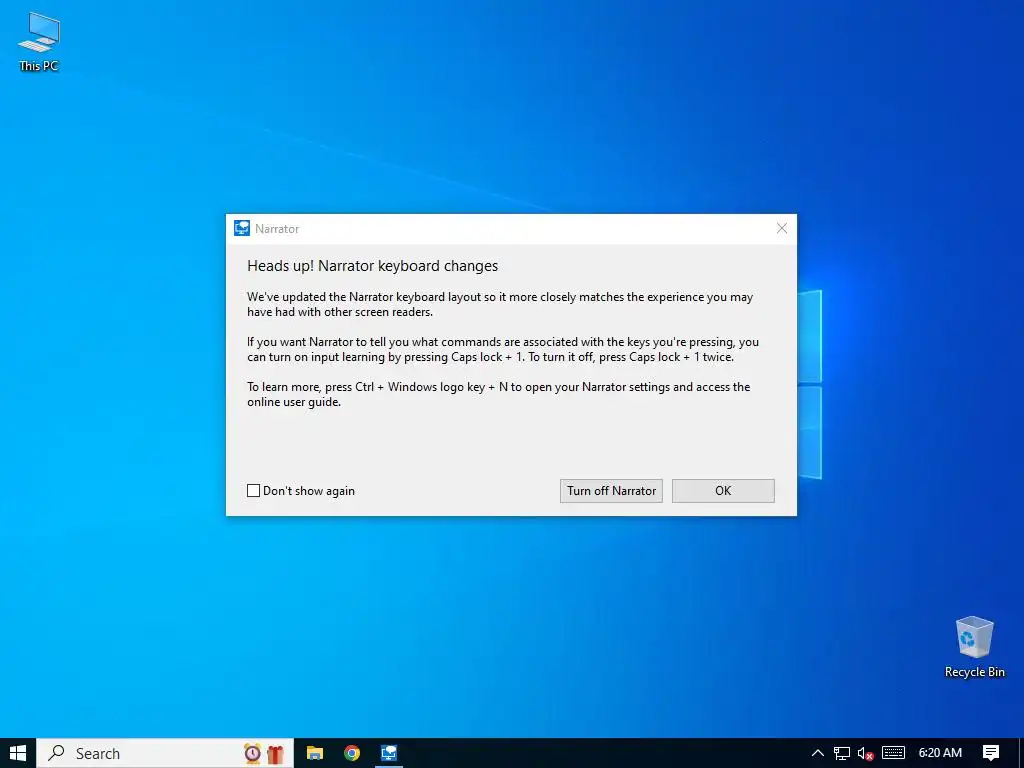The height and width of the screenshot is (768, 1024).
Task: Launch Google Chrome from taskbar
Action: click(x=352, y=753)
